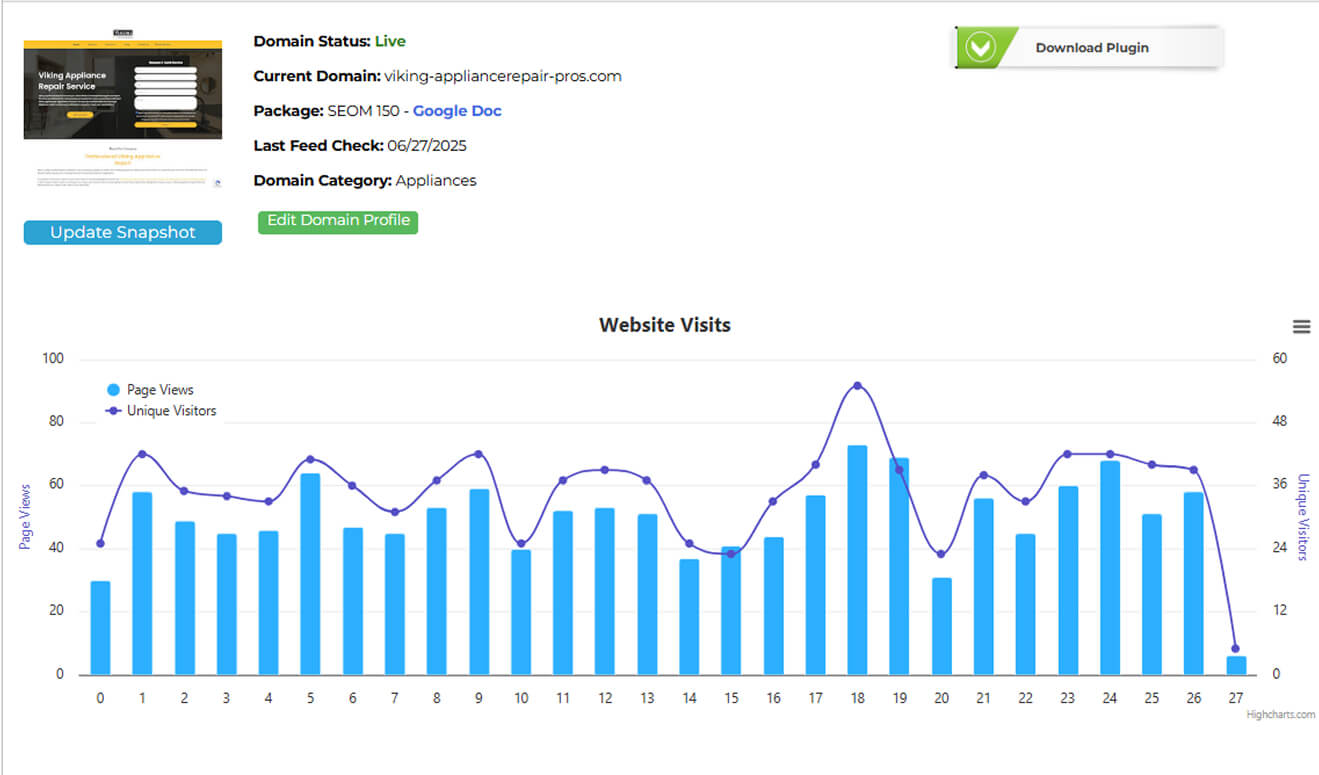
Task: Select the Page Views bar for day 24
Action: point(1109,567)
